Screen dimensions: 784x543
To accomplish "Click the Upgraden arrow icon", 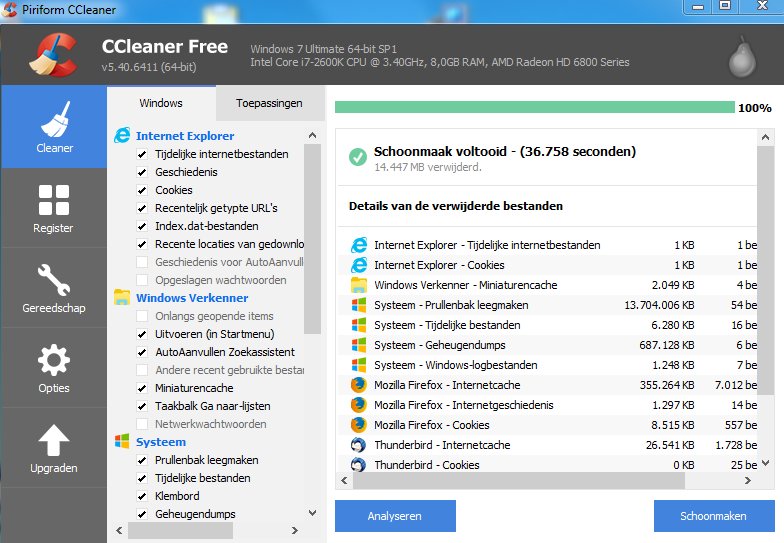I will [54, 440].
